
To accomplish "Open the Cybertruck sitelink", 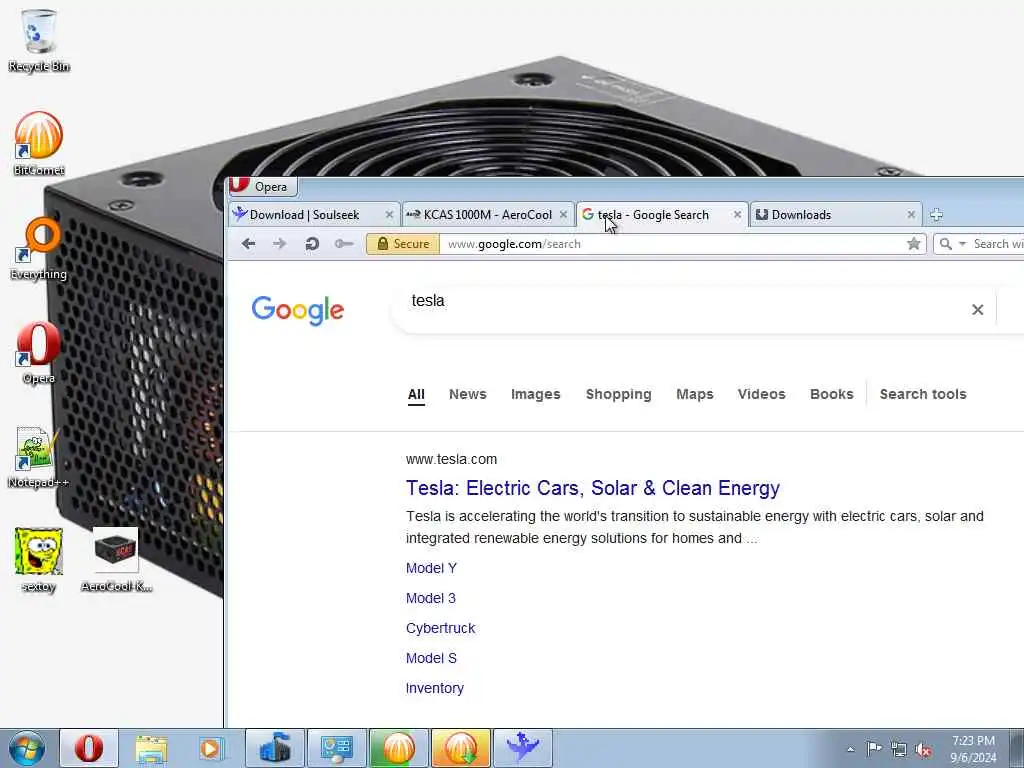I will [x=440, y=628].
